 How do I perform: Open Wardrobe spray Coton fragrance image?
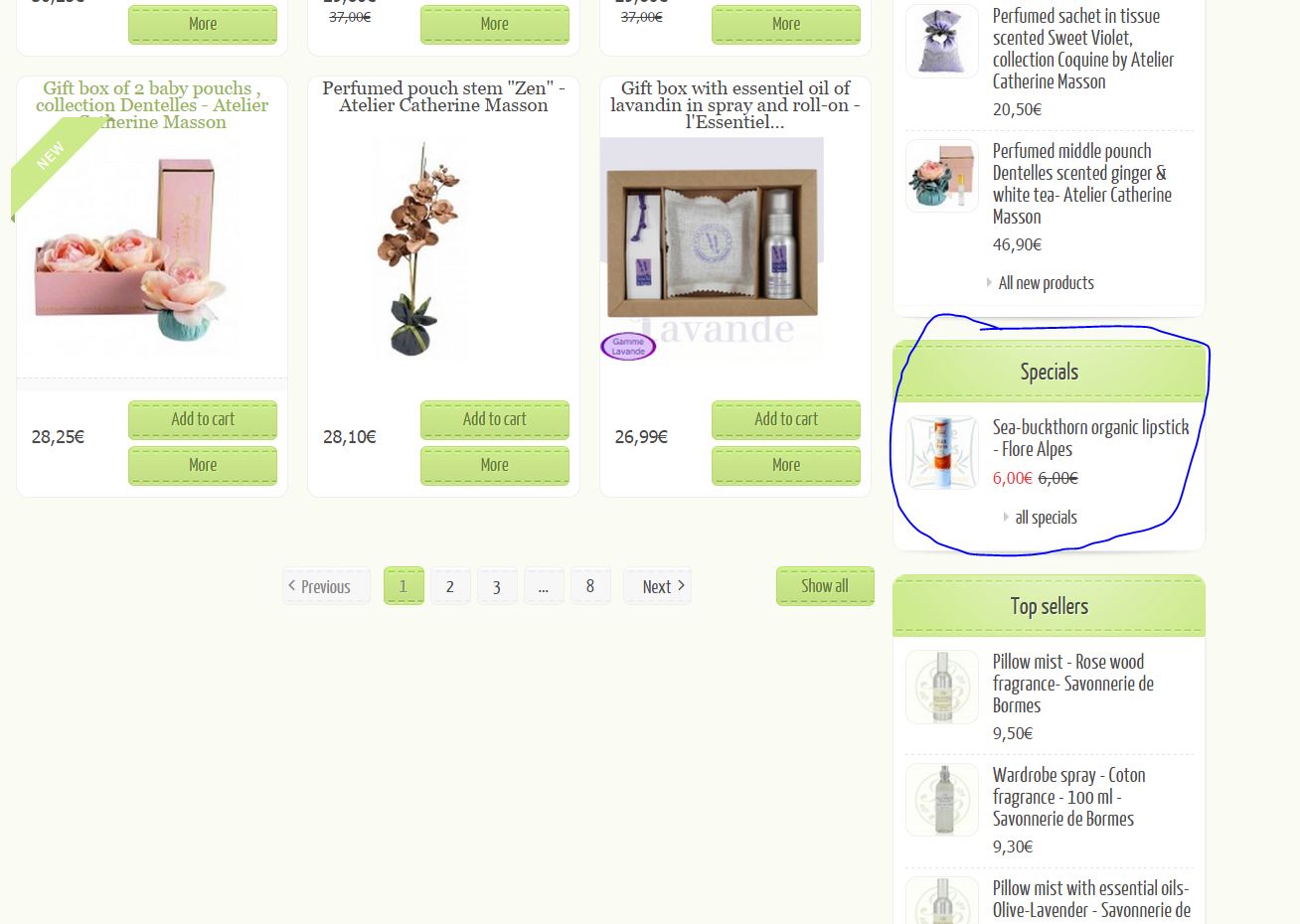942,801
